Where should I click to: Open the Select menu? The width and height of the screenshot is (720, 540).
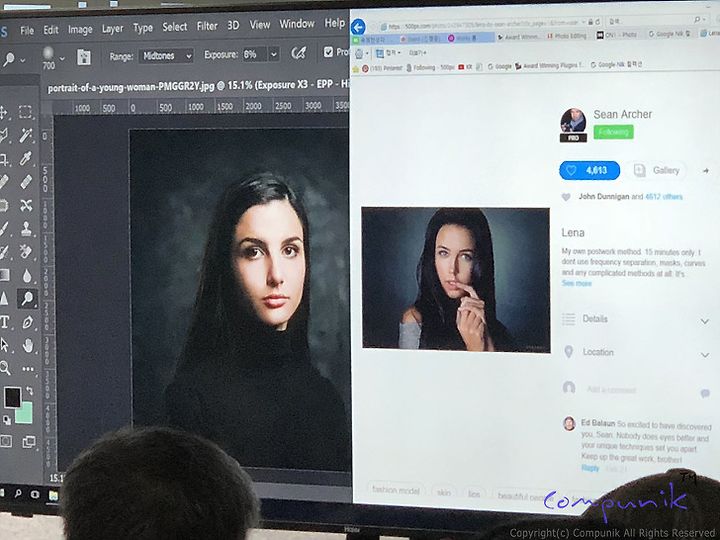[174, 27]
